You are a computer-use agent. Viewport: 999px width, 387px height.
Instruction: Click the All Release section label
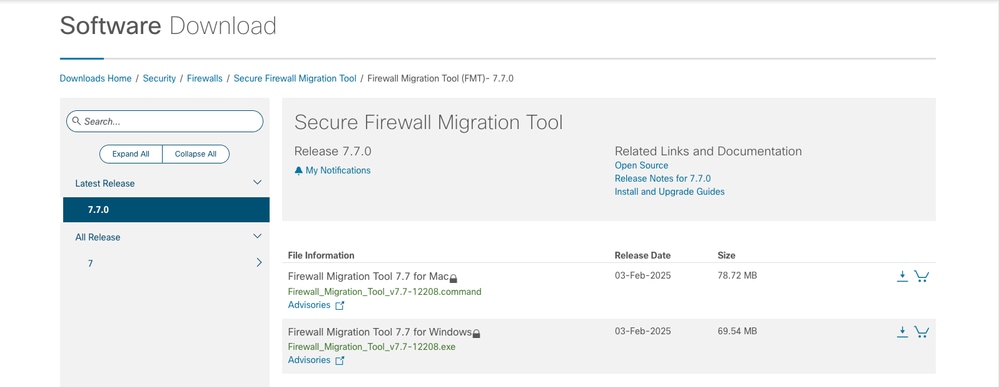tap(97, 237)
